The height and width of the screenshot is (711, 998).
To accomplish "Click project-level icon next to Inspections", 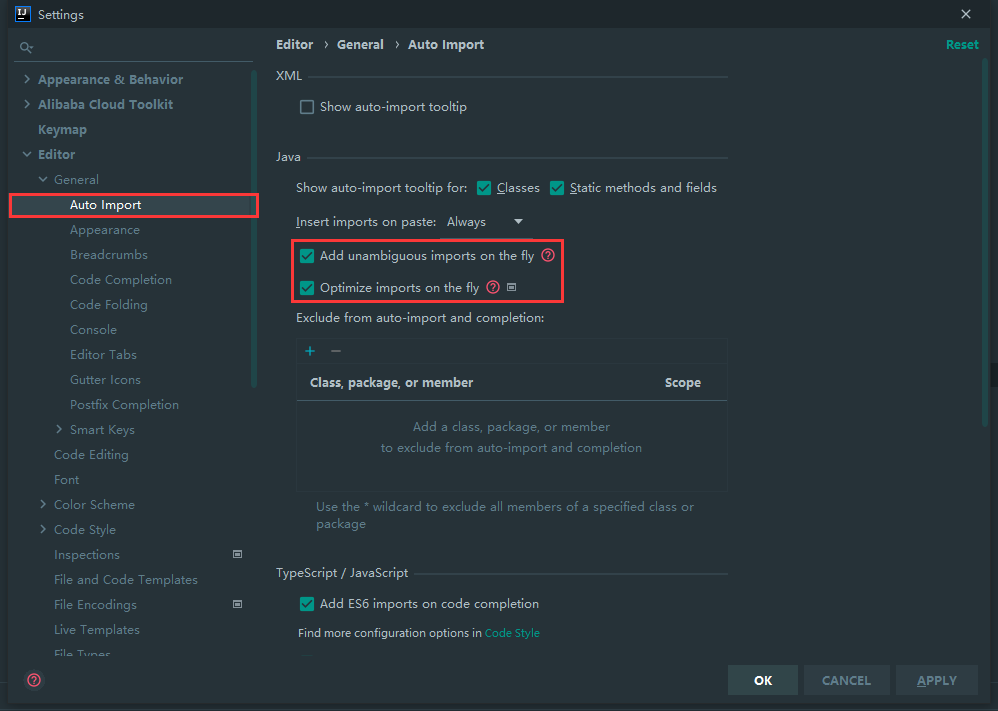I will tap(238, 554).
